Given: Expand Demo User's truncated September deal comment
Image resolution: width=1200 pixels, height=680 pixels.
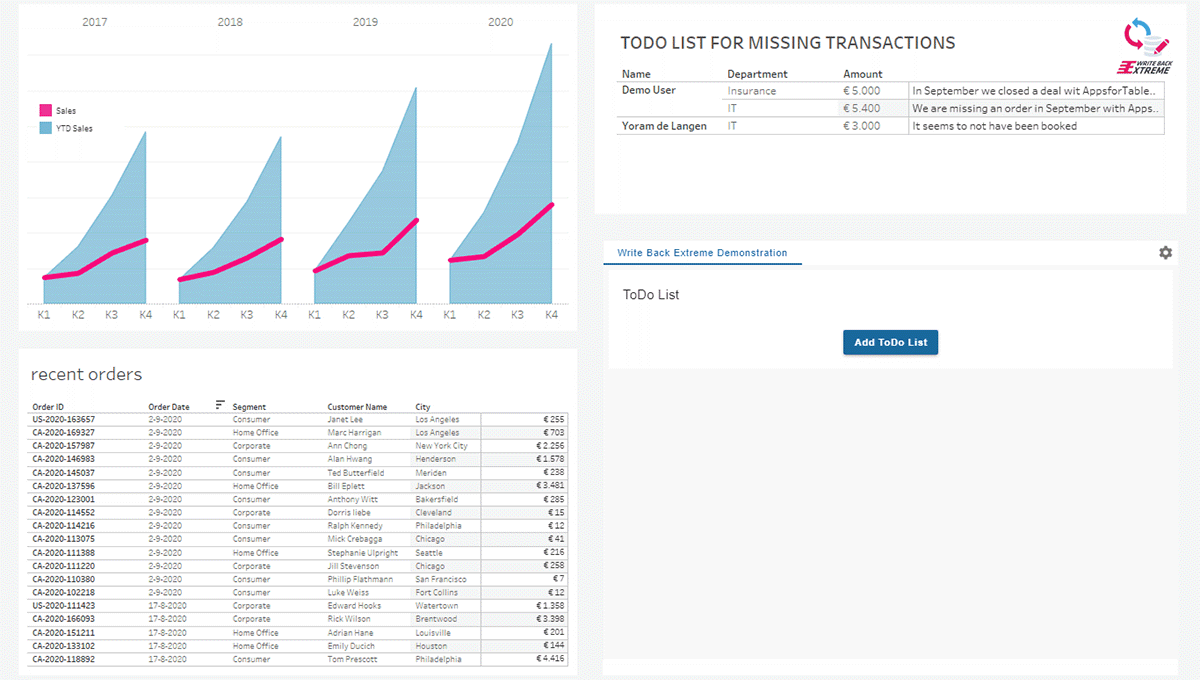Looking at the screenshot, I should click(1037, 90).
